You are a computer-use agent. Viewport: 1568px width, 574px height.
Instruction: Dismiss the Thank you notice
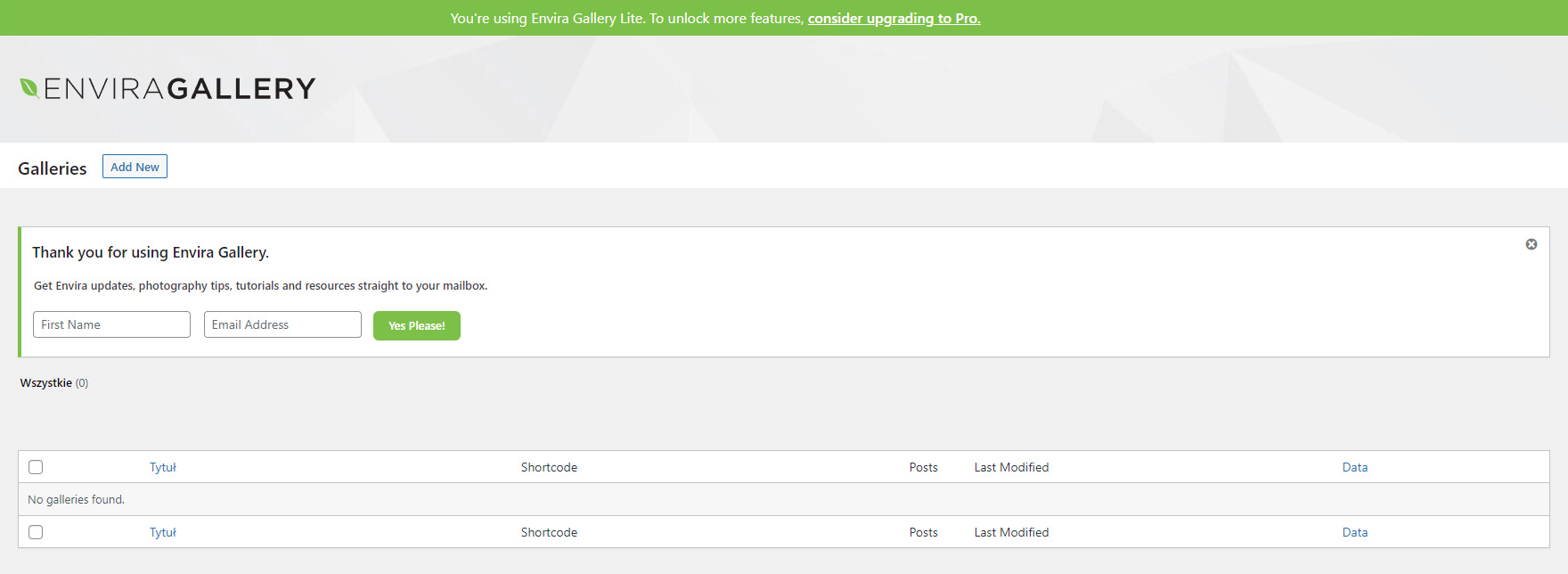pyautogui.click(x=1531, y=244)
